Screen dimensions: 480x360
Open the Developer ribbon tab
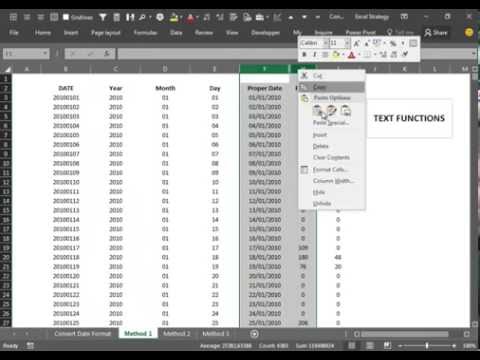(x=265, y=33)
